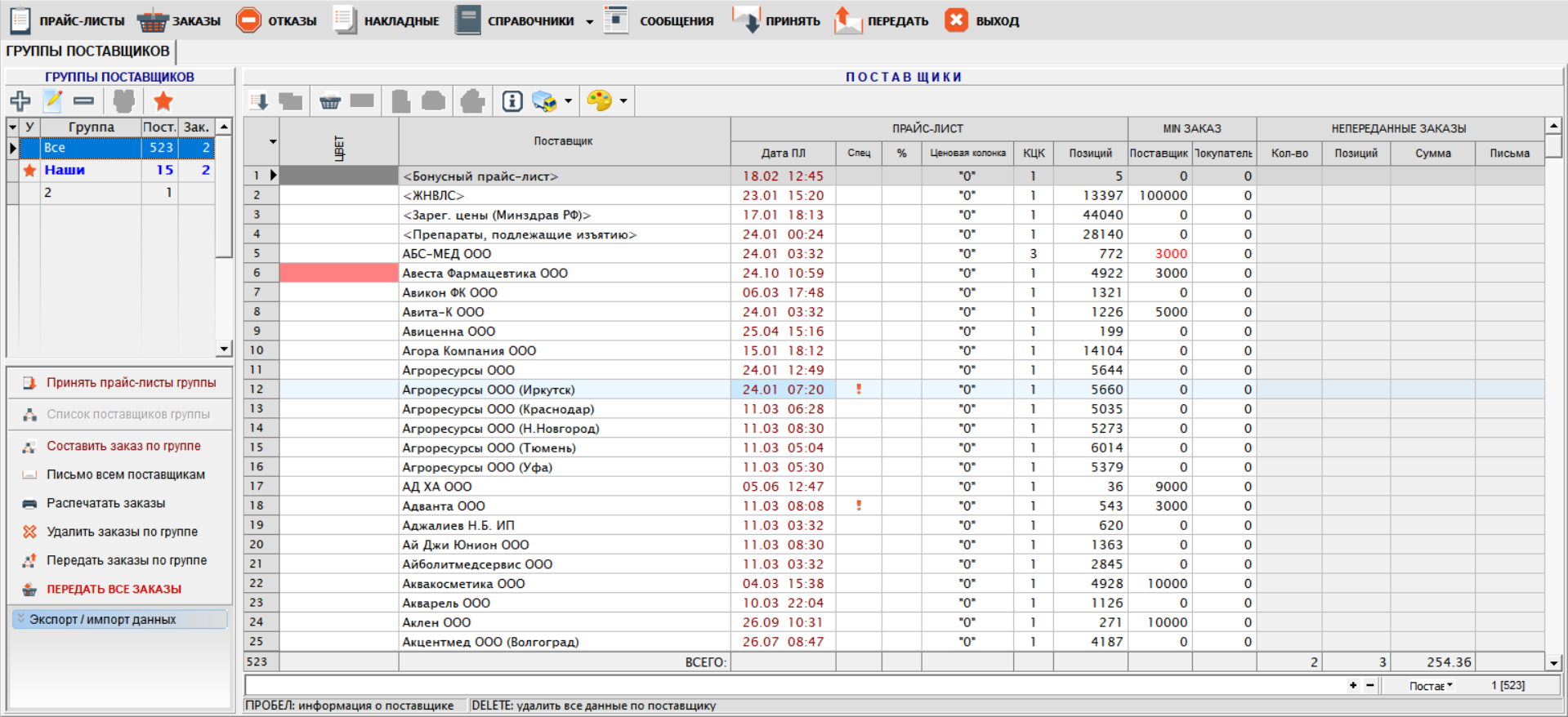Click the star icon in the Наши row

coord(29,170)
